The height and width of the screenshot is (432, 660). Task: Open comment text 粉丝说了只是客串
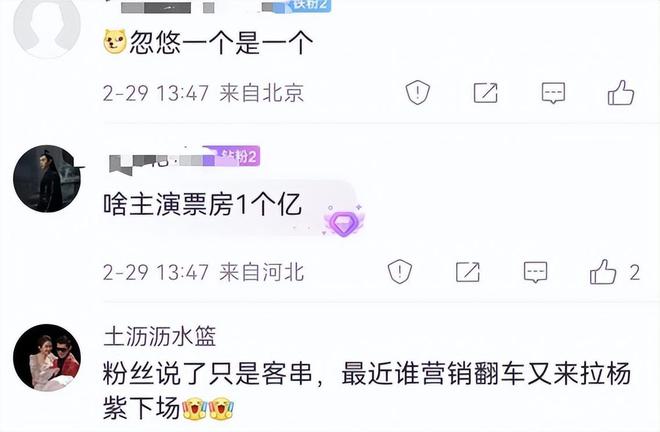click(207, 373)
